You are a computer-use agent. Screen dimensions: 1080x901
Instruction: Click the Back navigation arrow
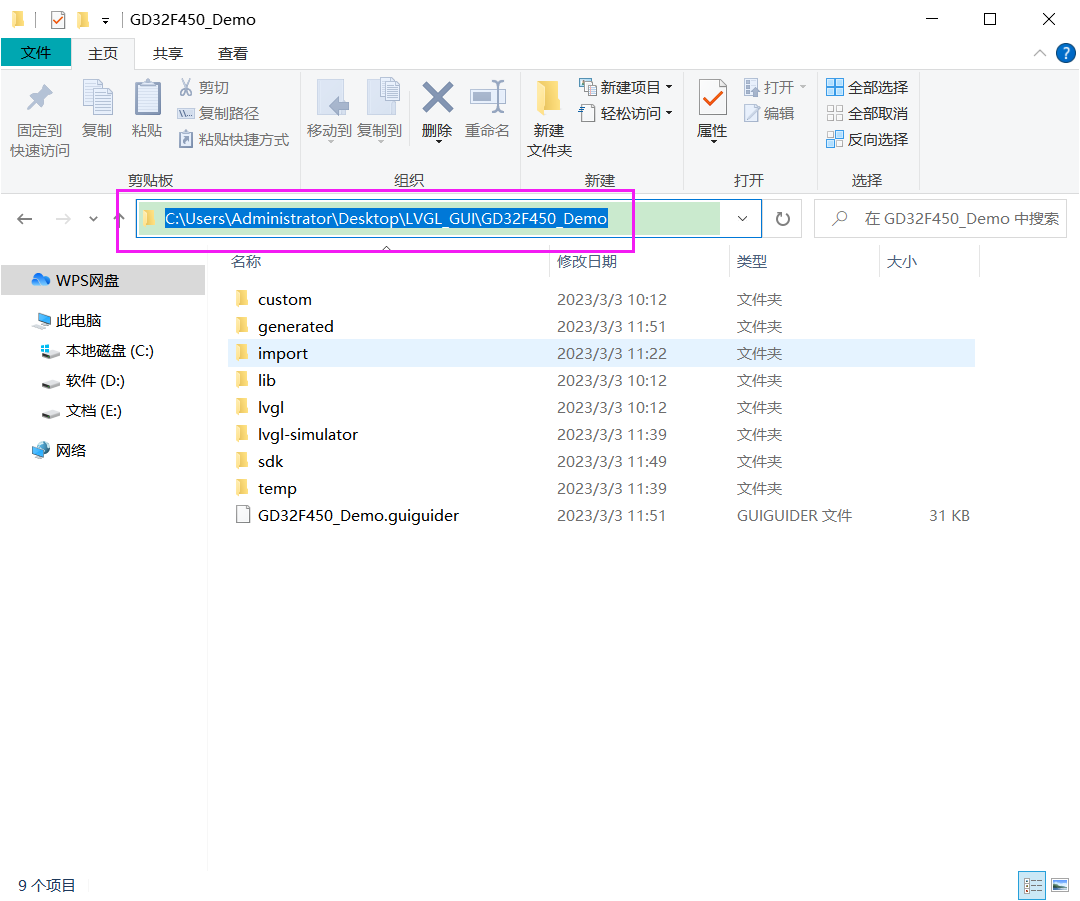pos(25,219)
